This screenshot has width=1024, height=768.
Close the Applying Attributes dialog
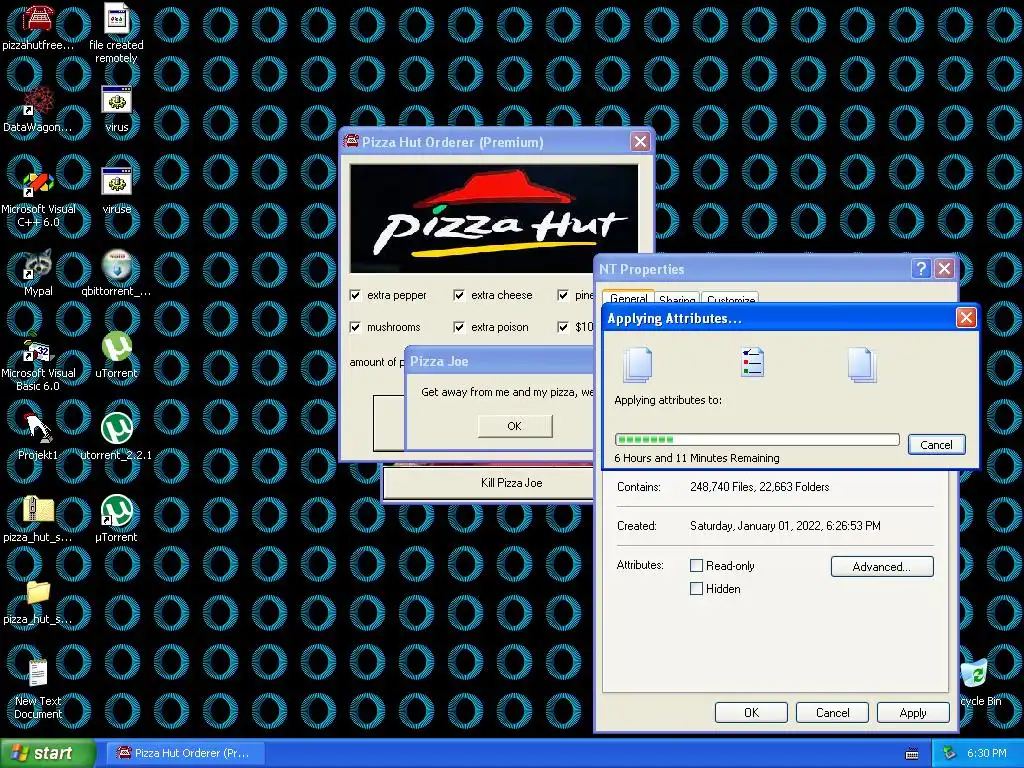pyautogui.click(x=966, y=318)
